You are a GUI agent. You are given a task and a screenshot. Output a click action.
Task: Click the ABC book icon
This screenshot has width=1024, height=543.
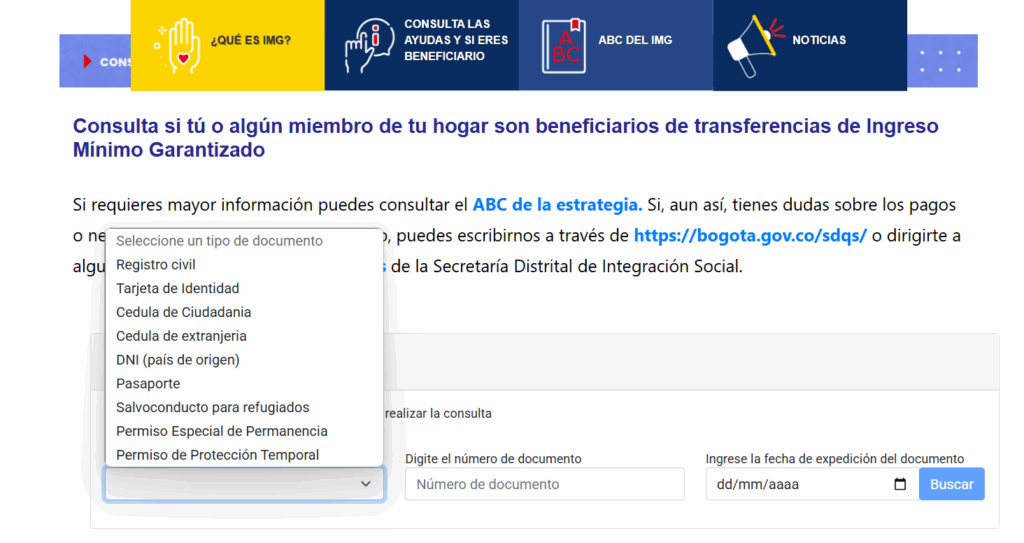click(x=564, y=45)
